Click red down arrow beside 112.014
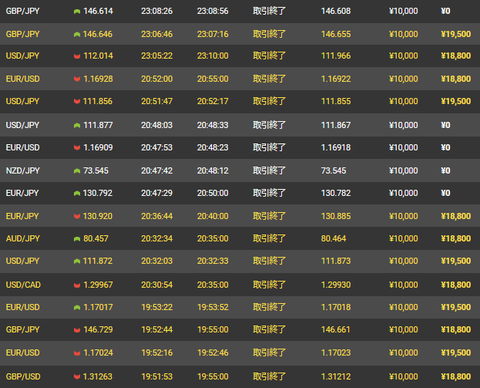480x388 pixels. pyautogui.click(x=77, y=56)
